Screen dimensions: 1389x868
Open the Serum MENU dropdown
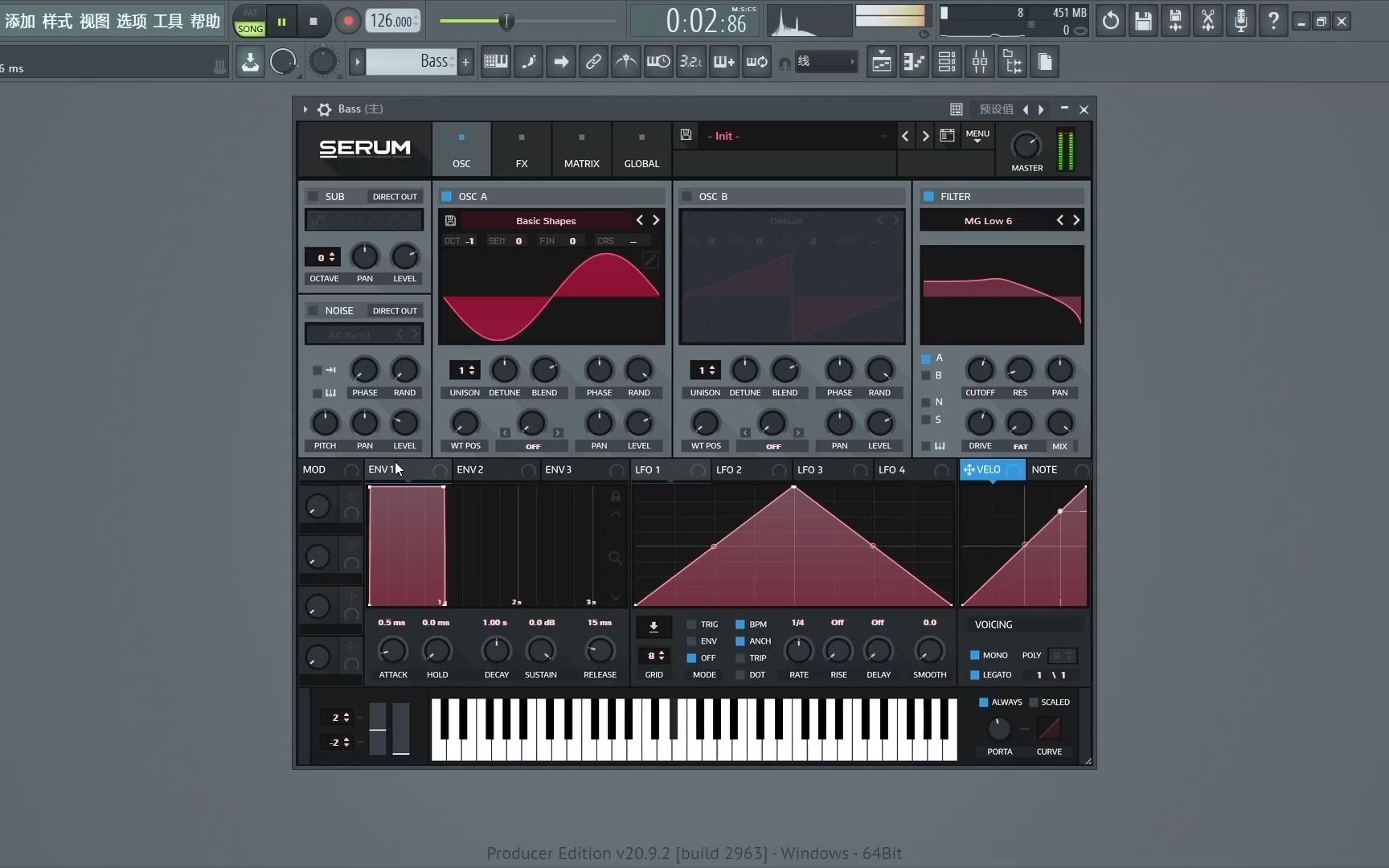(x=977, y=136)
